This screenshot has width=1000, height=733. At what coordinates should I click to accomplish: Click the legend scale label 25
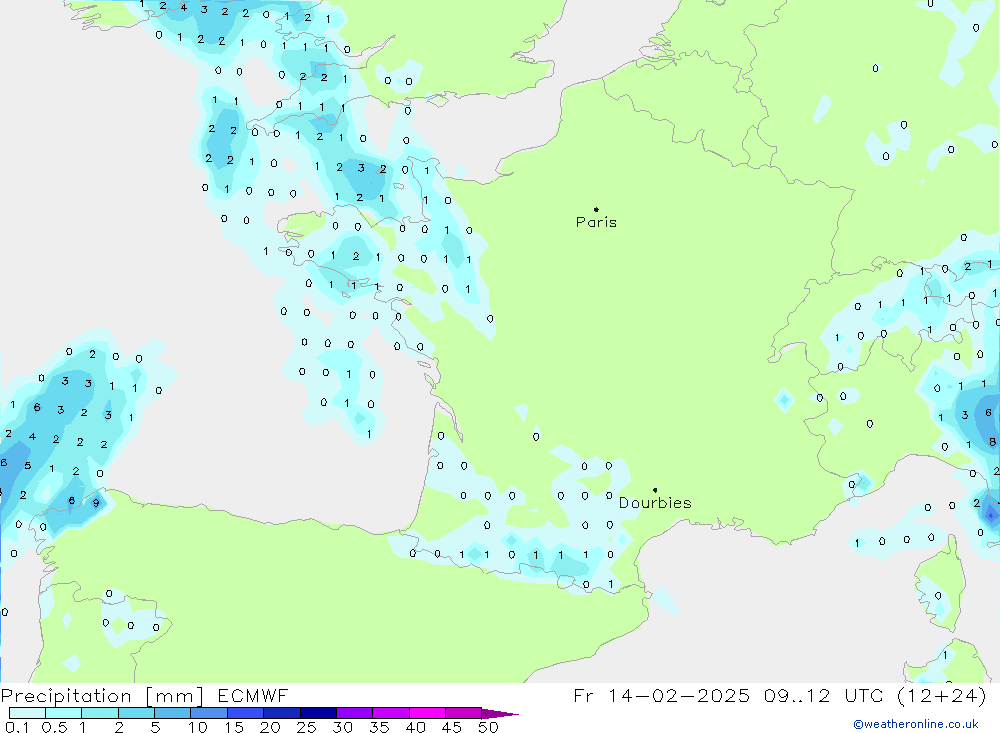[306, 727]
